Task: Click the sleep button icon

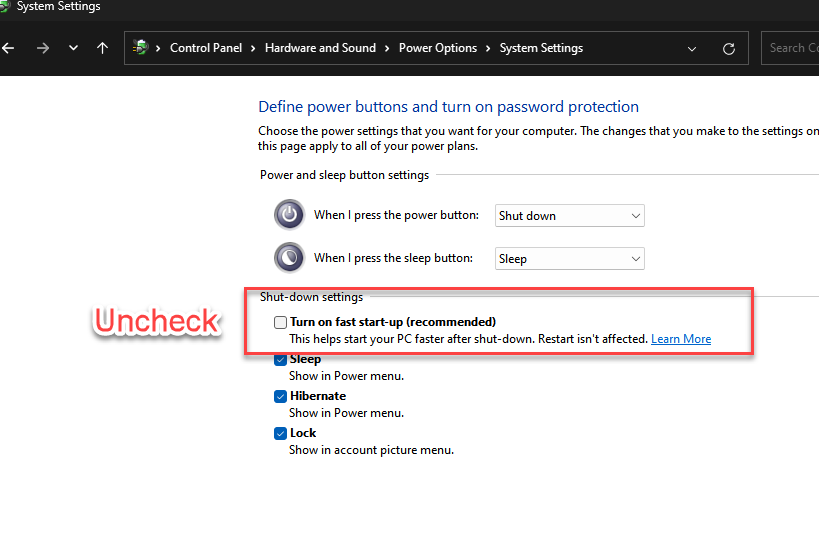Action: tap(289, 257)
